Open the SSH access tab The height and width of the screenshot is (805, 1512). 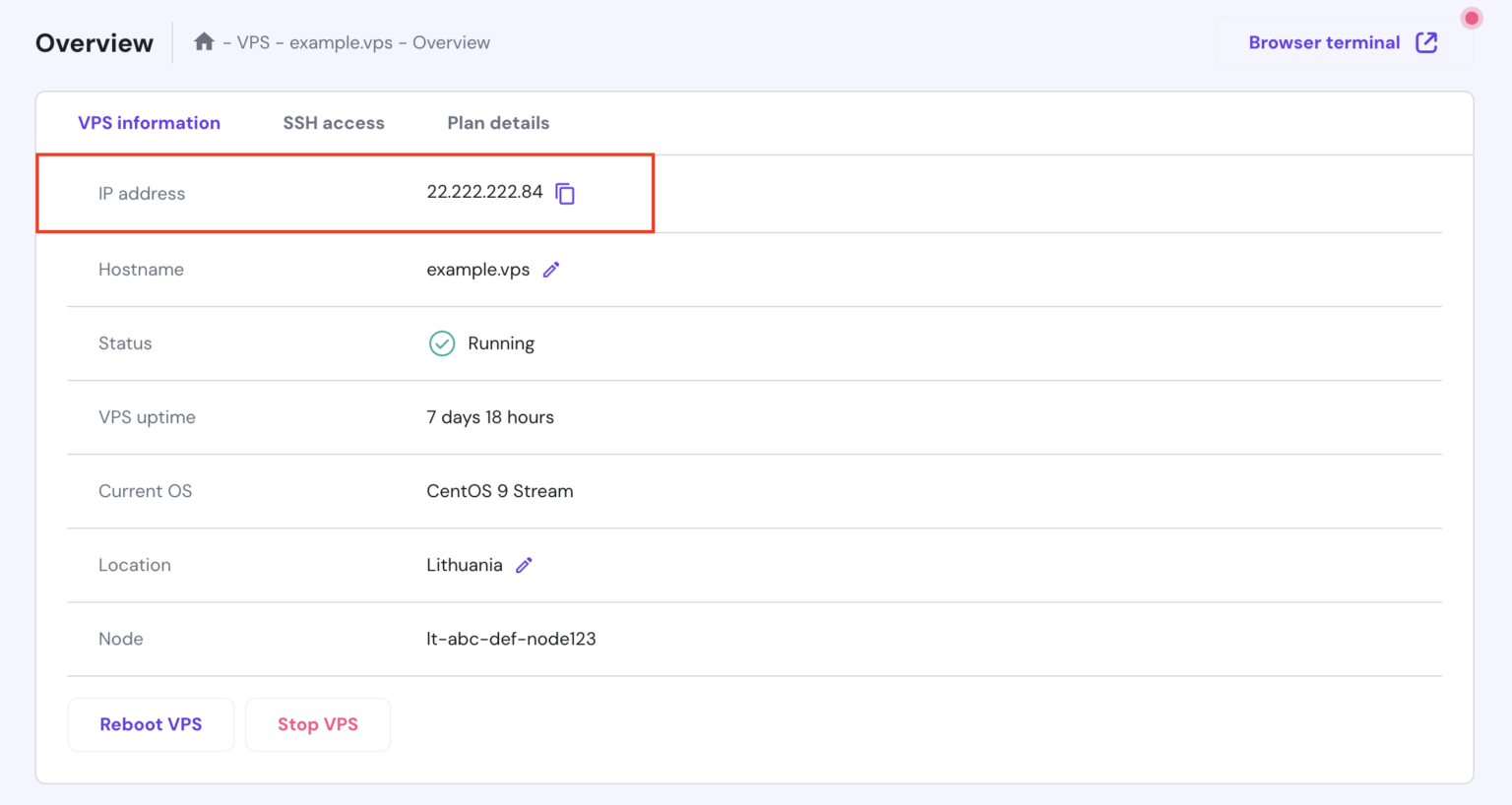coord(334,123)
